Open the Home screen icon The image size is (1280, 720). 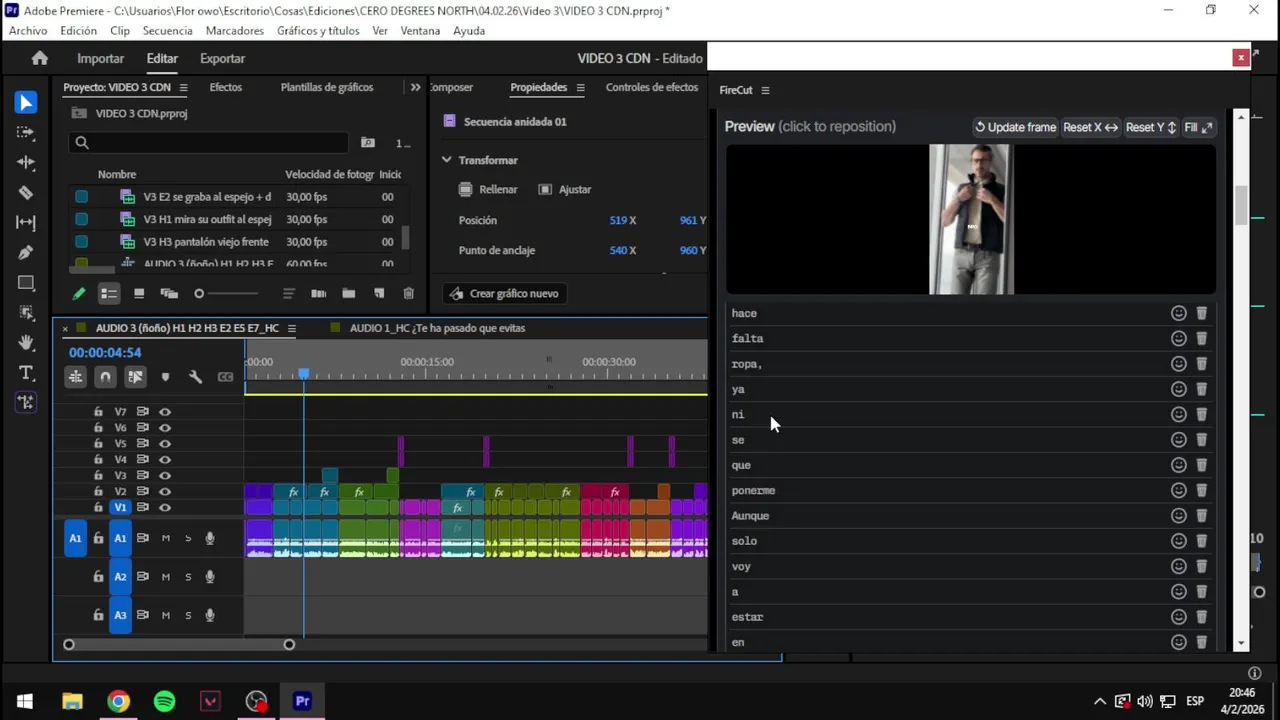(x=39, y=58)
